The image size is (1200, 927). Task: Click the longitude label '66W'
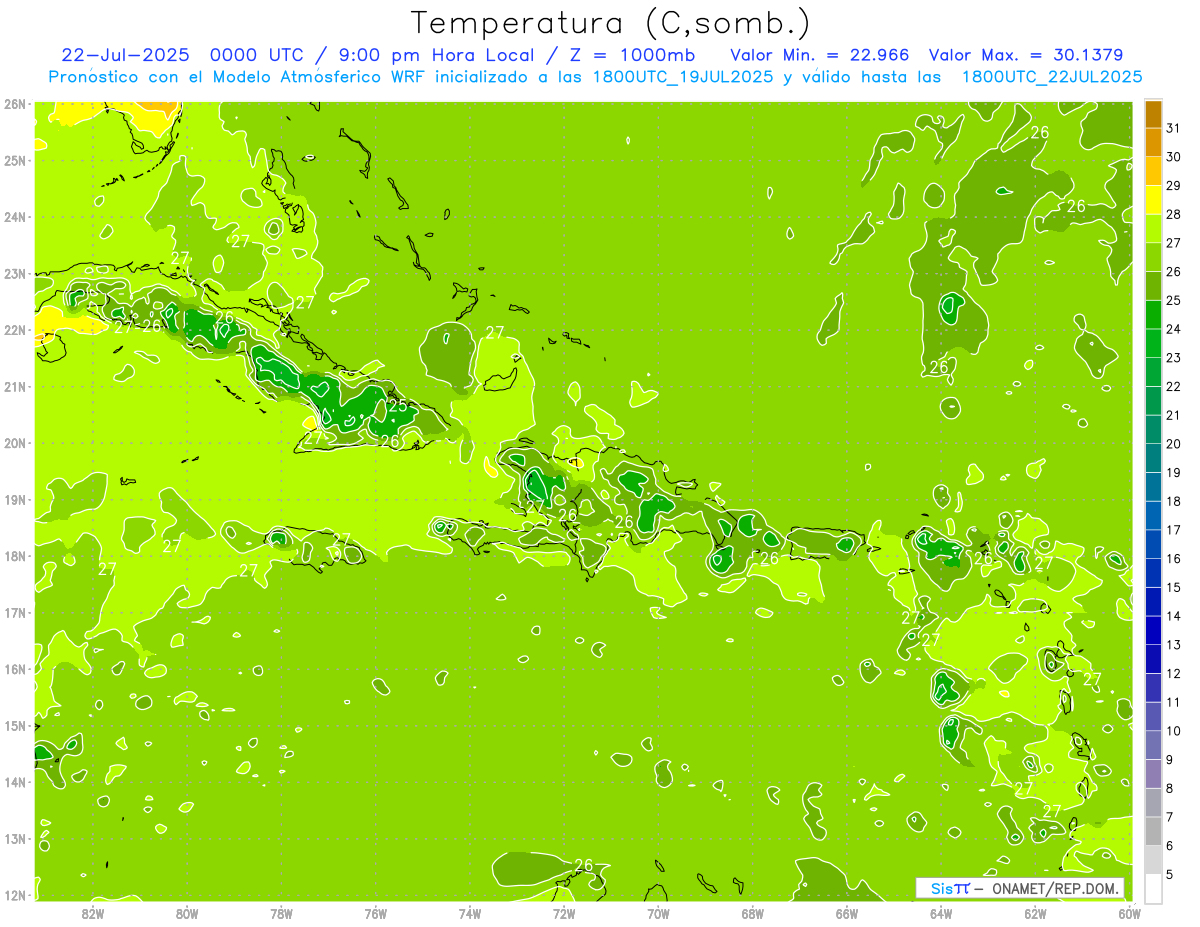[x=847, y=913]
